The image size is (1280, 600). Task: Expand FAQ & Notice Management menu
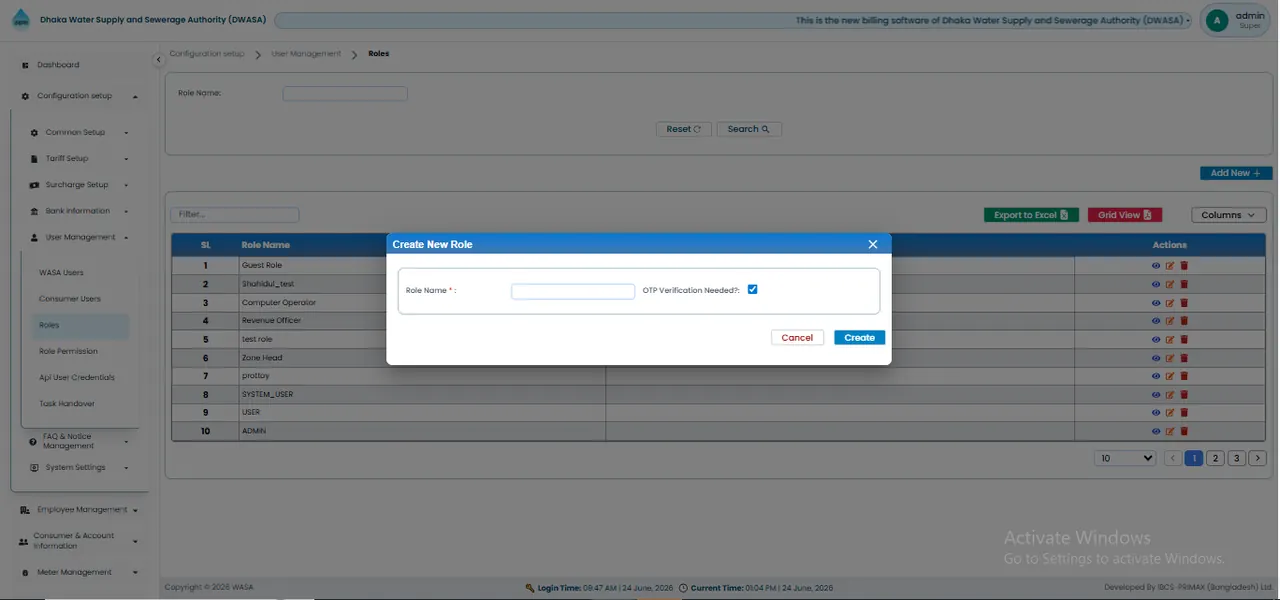[80, 441]
